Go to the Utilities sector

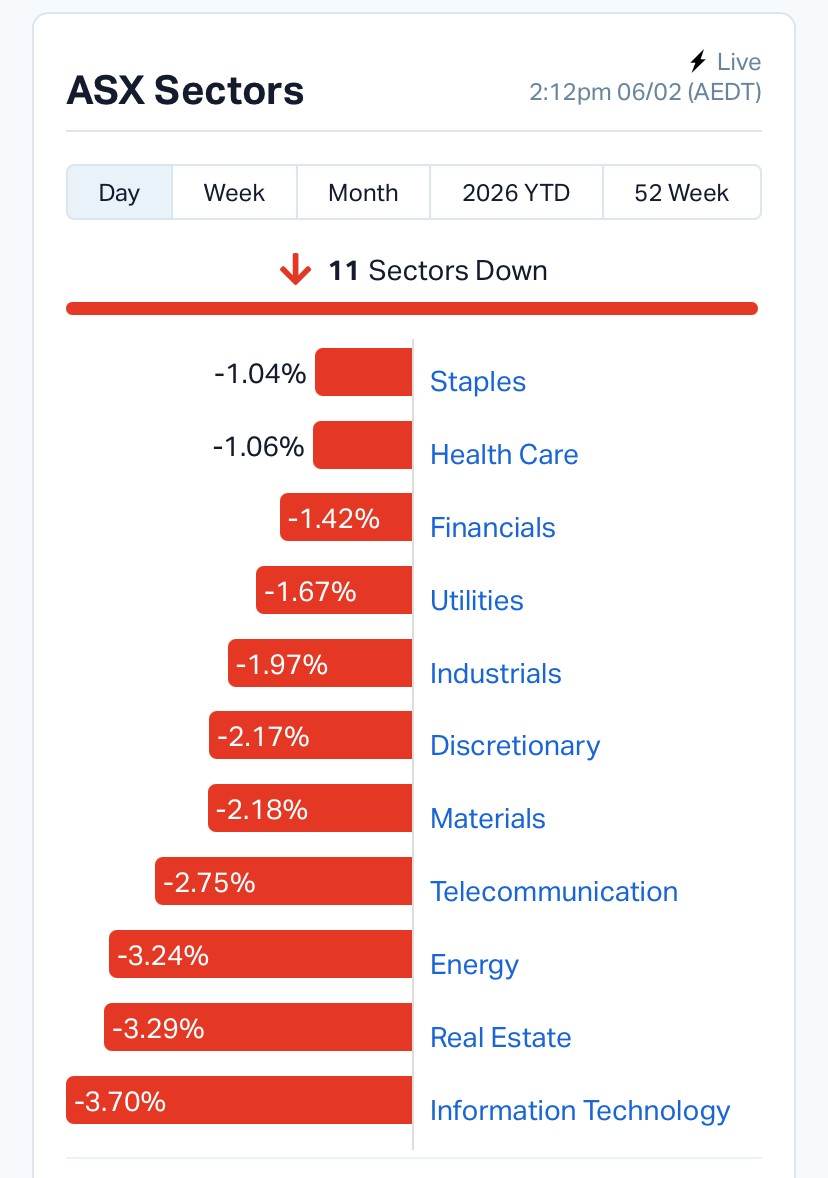tap(476, 600)
